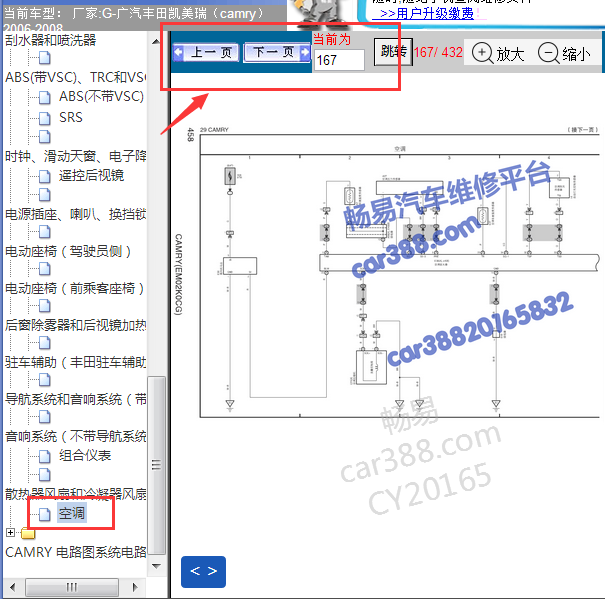Click the 167/ 432 page counter text

(x=438, y=52)
